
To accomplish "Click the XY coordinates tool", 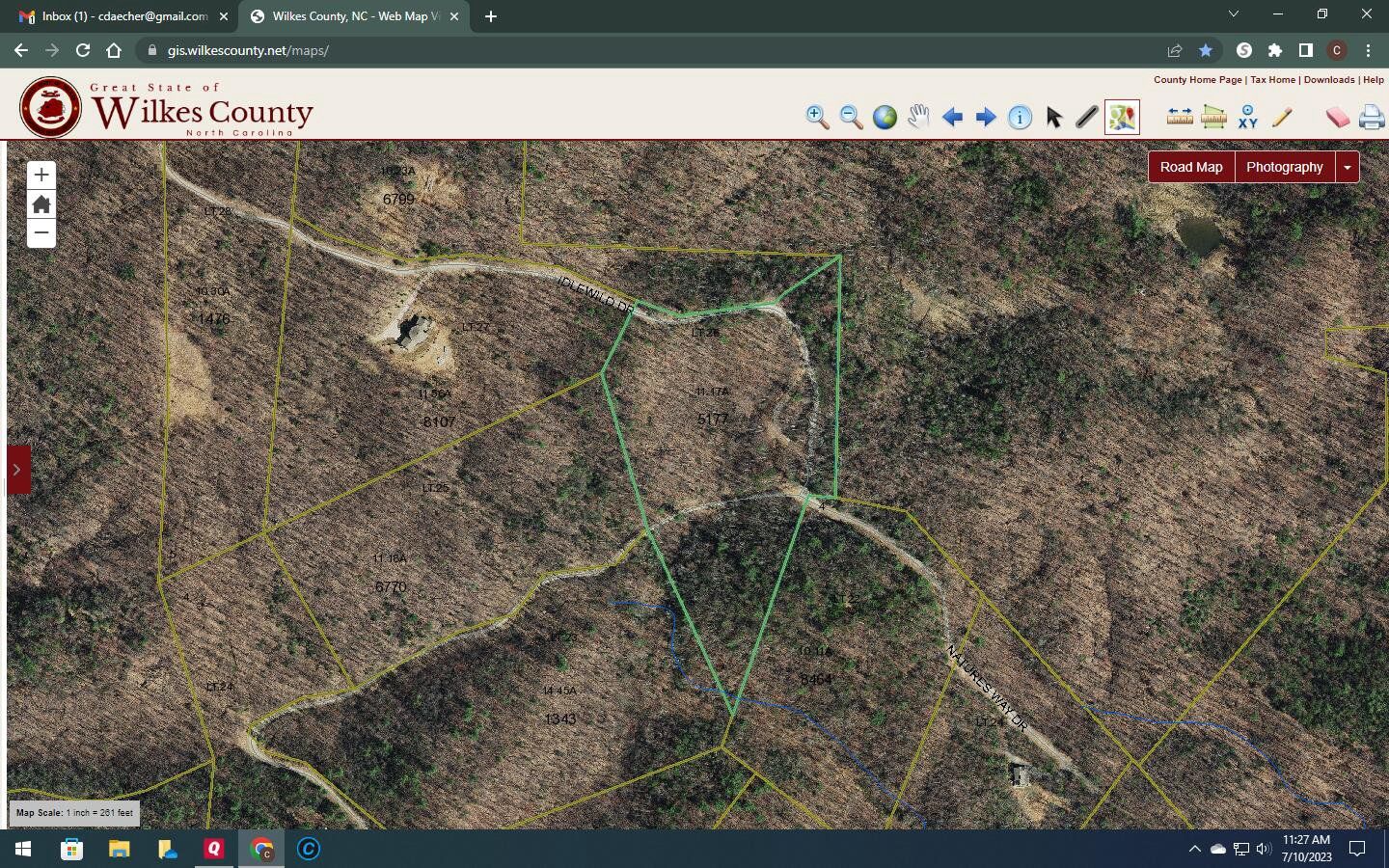I will (x=1248, y=117).
